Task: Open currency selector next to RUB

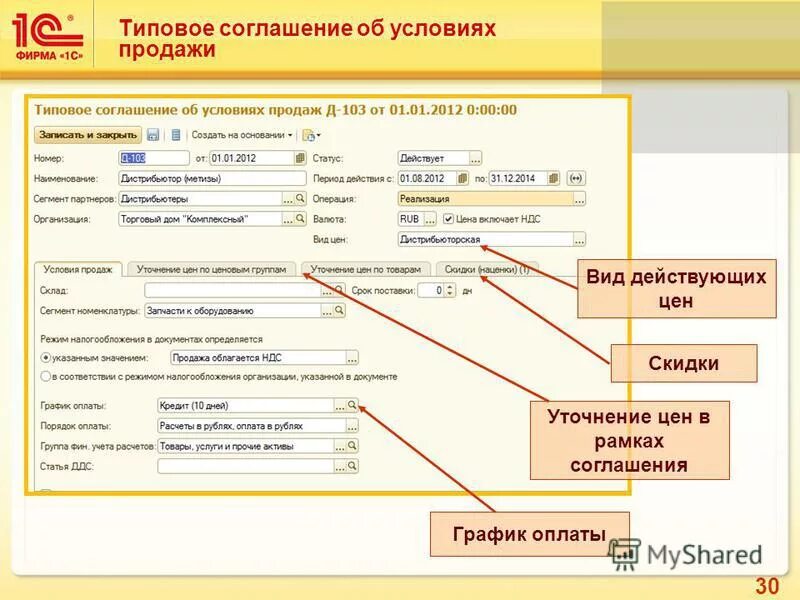Action: click(x=432, y=220)
